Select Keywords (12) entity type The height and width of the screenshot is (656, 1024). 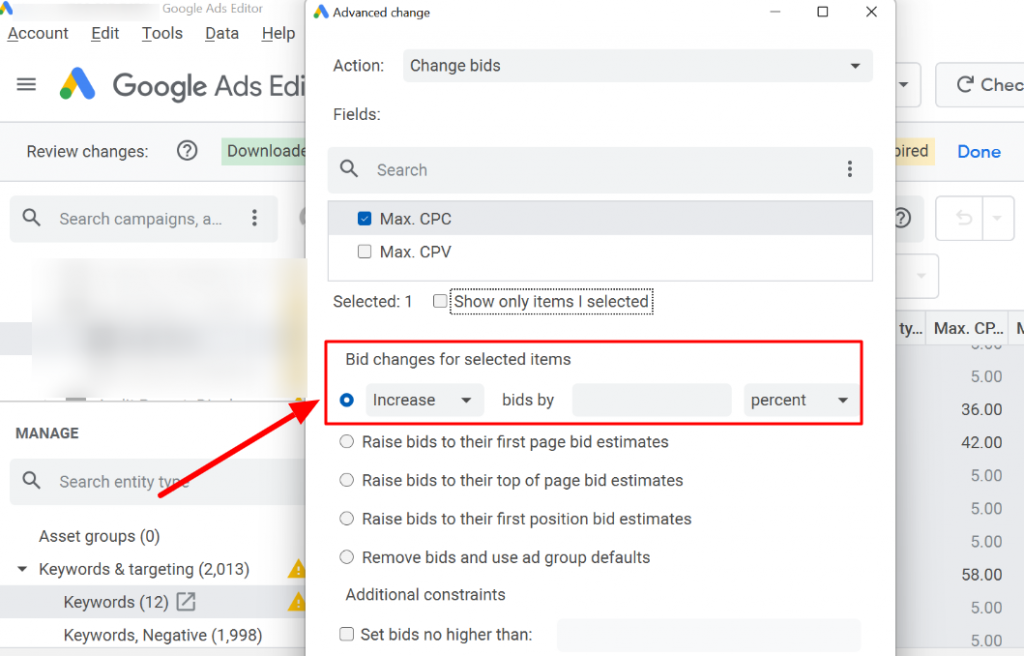click(116, 602)
